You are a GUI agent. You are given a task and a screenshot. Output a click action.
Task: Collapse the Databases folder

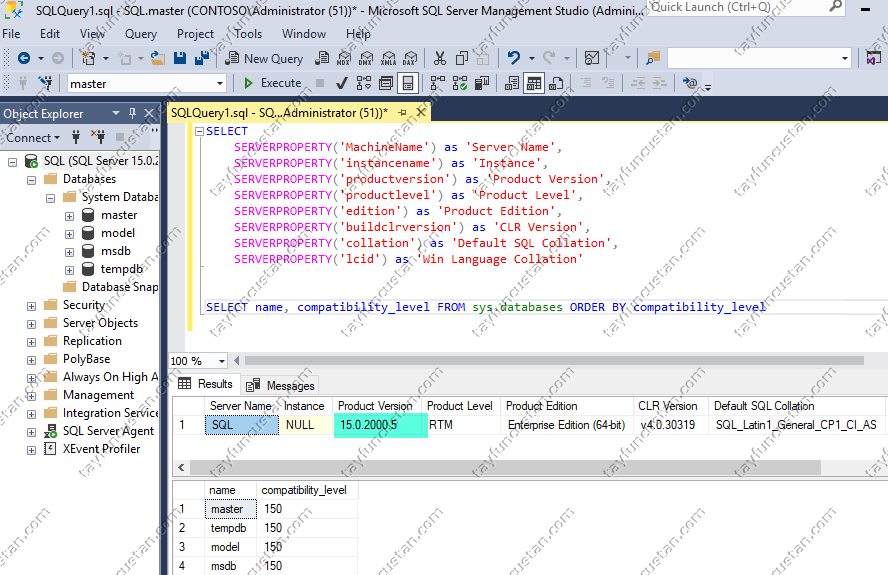click(32, 181)
